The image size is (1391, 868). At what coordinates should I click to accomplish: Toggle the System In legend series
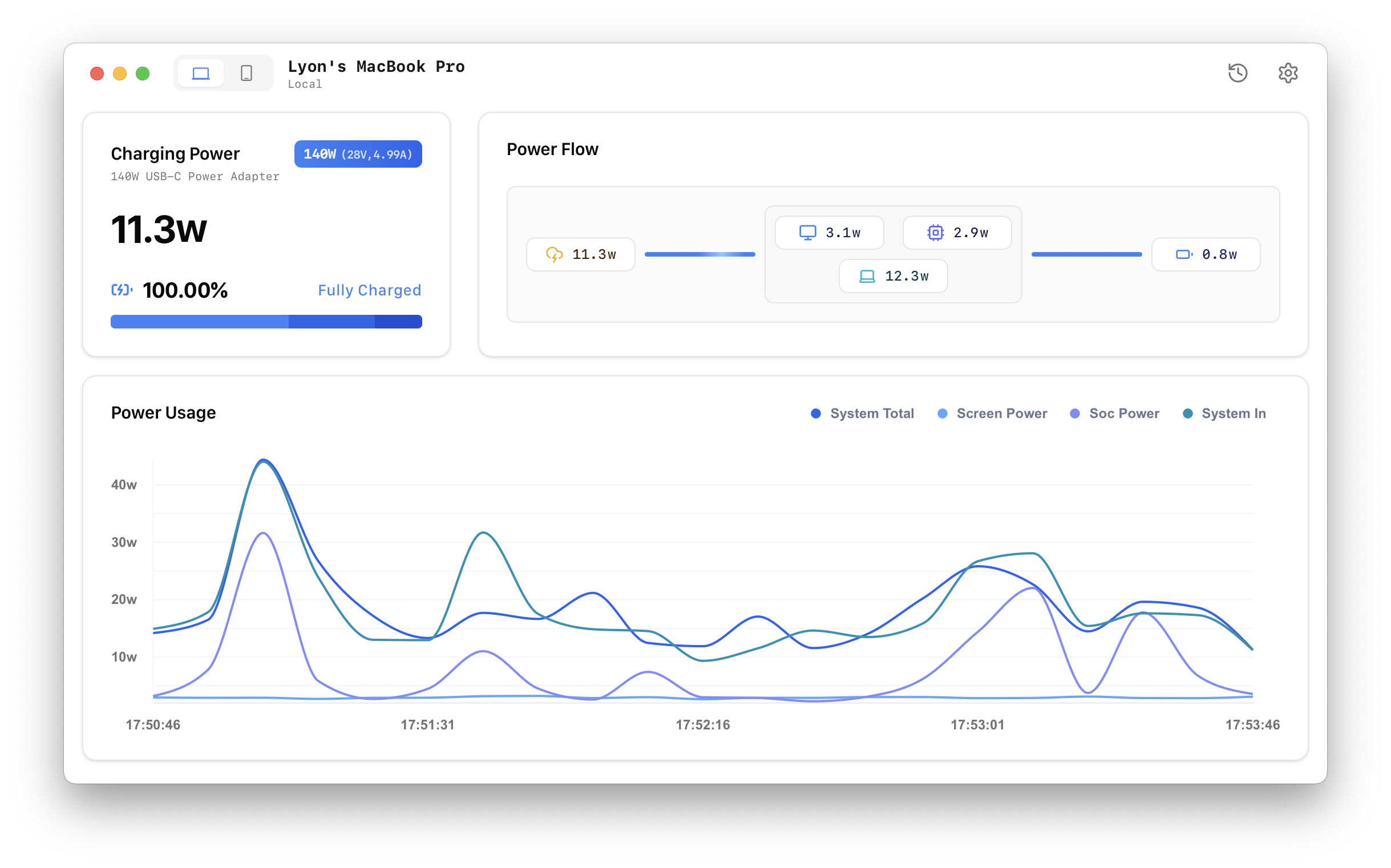click(1224, 413)
